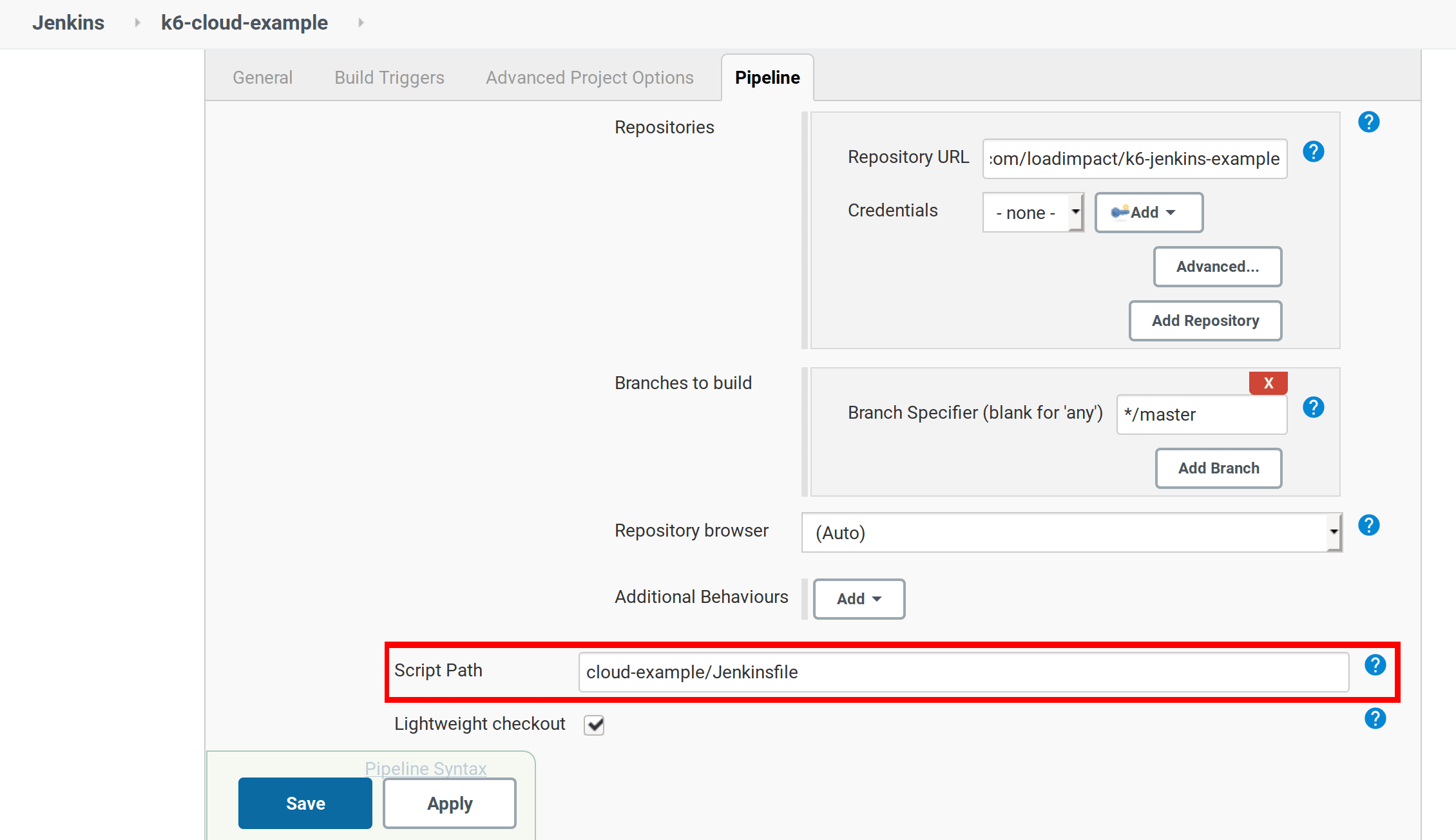The image size is (1456, 840).
Task: Open help for Repository URL field
Action: (1314, 151)
